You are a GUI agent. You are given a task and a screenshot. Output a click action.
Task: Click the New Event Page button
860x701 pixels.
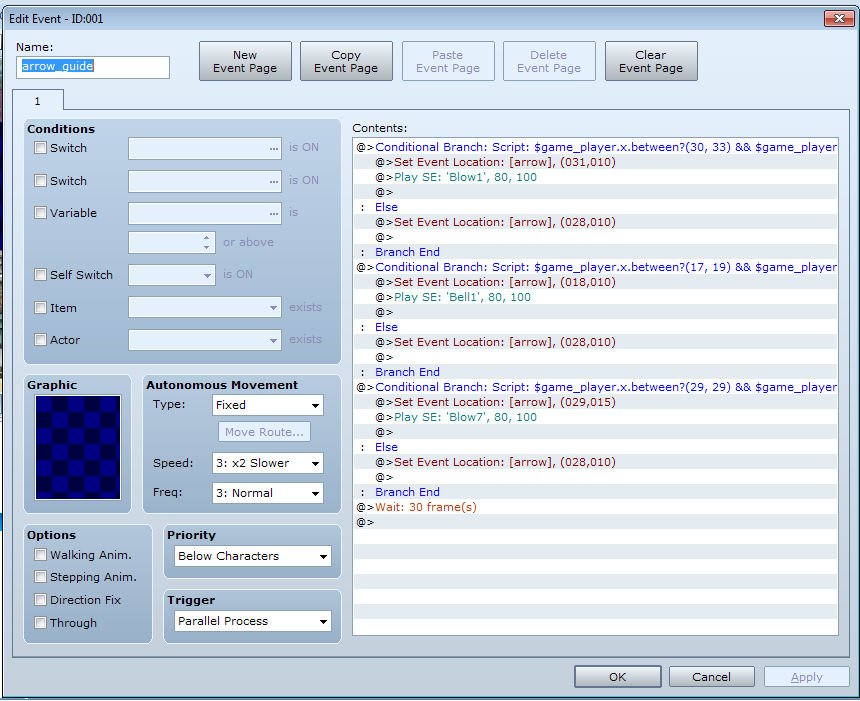245,61
